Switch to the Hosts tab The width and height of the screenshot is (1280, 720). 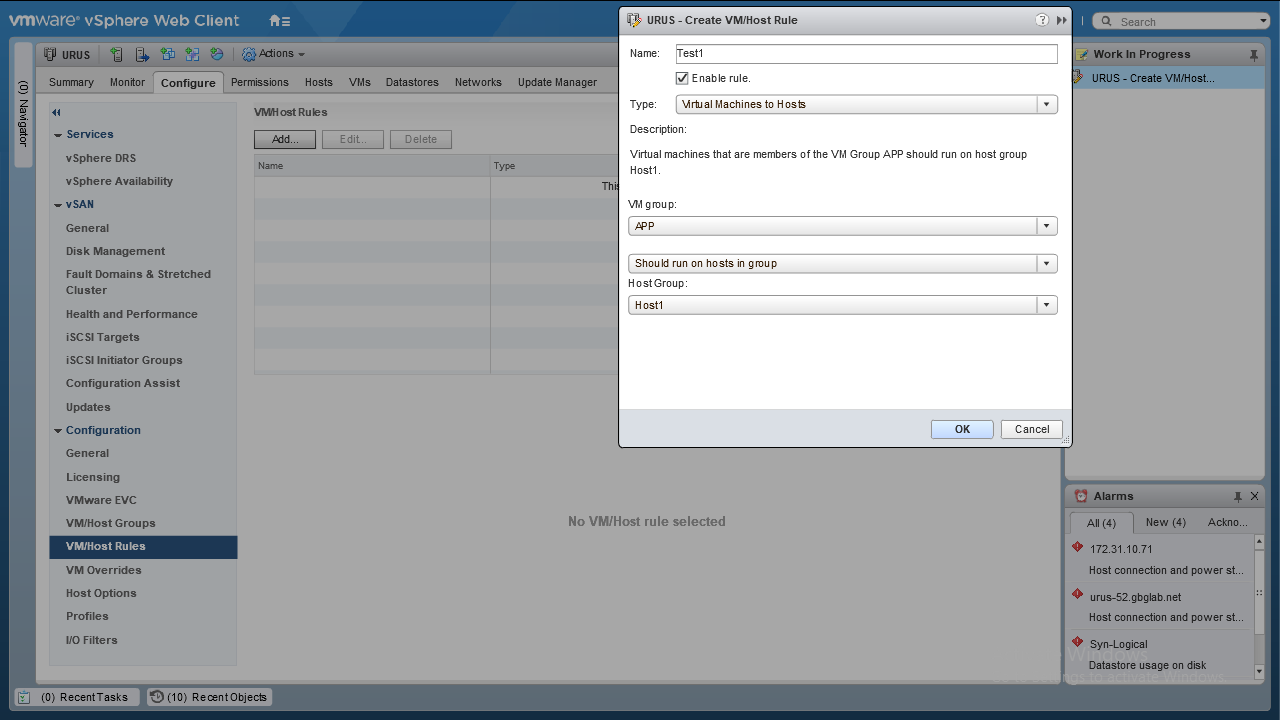319,82
